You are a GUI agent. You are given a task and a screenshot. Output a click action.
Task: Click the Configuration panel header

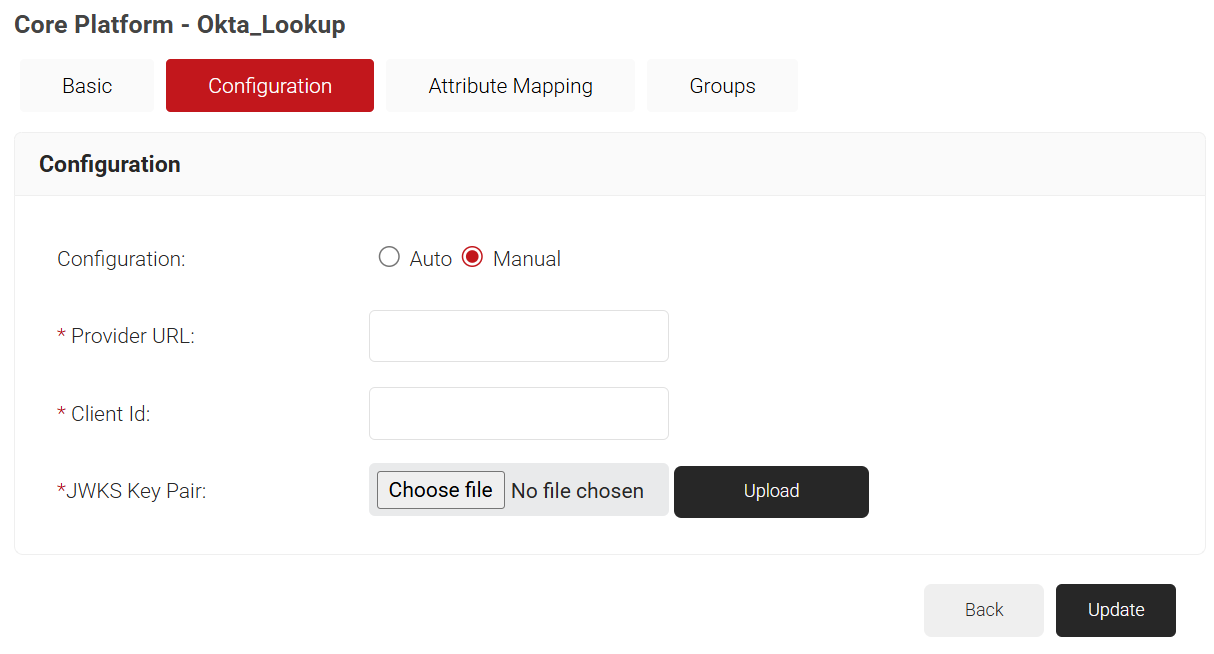(x=110, y=164)
